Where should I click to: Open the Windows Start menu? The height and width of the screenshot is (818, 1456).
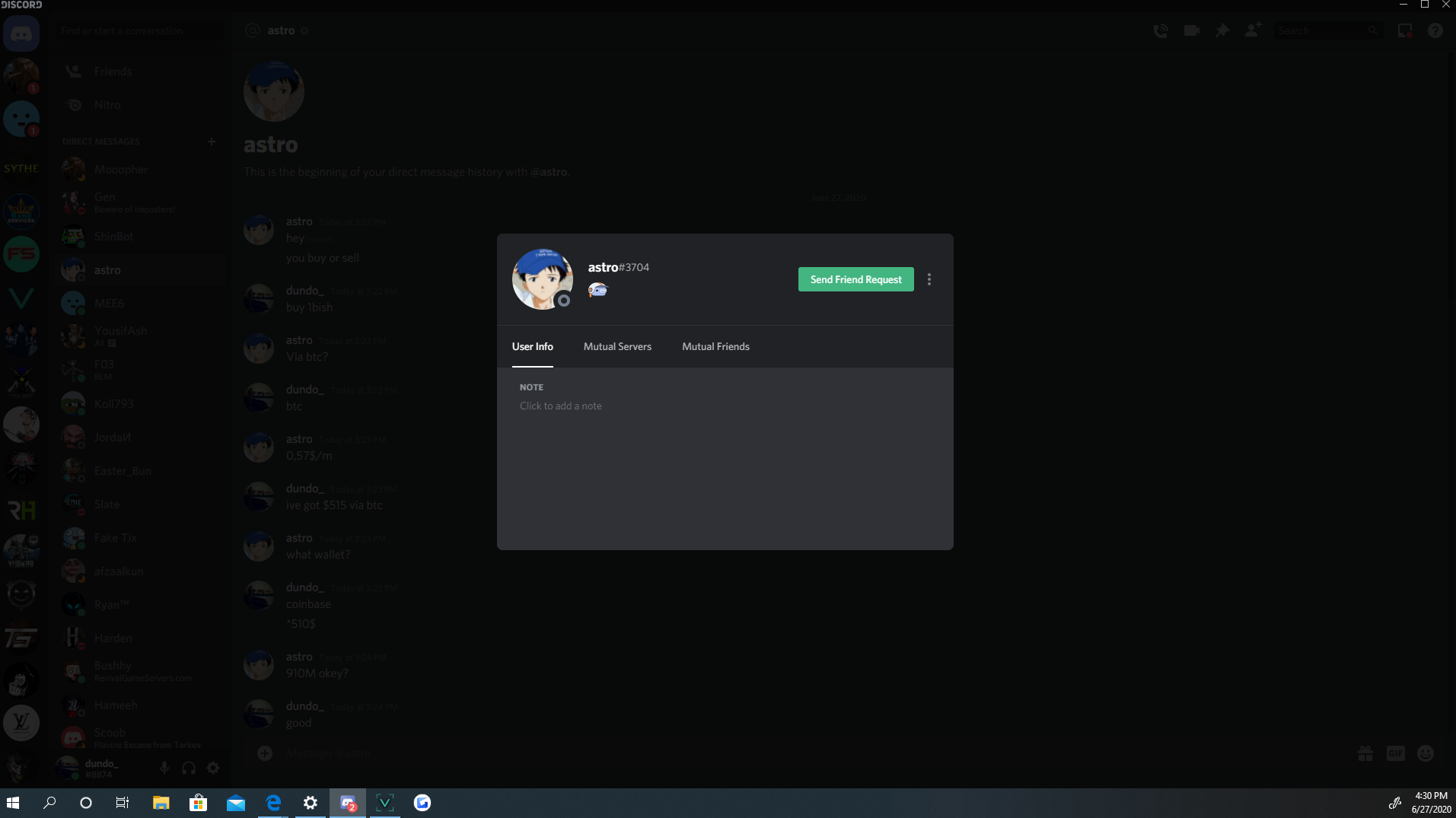13,803
